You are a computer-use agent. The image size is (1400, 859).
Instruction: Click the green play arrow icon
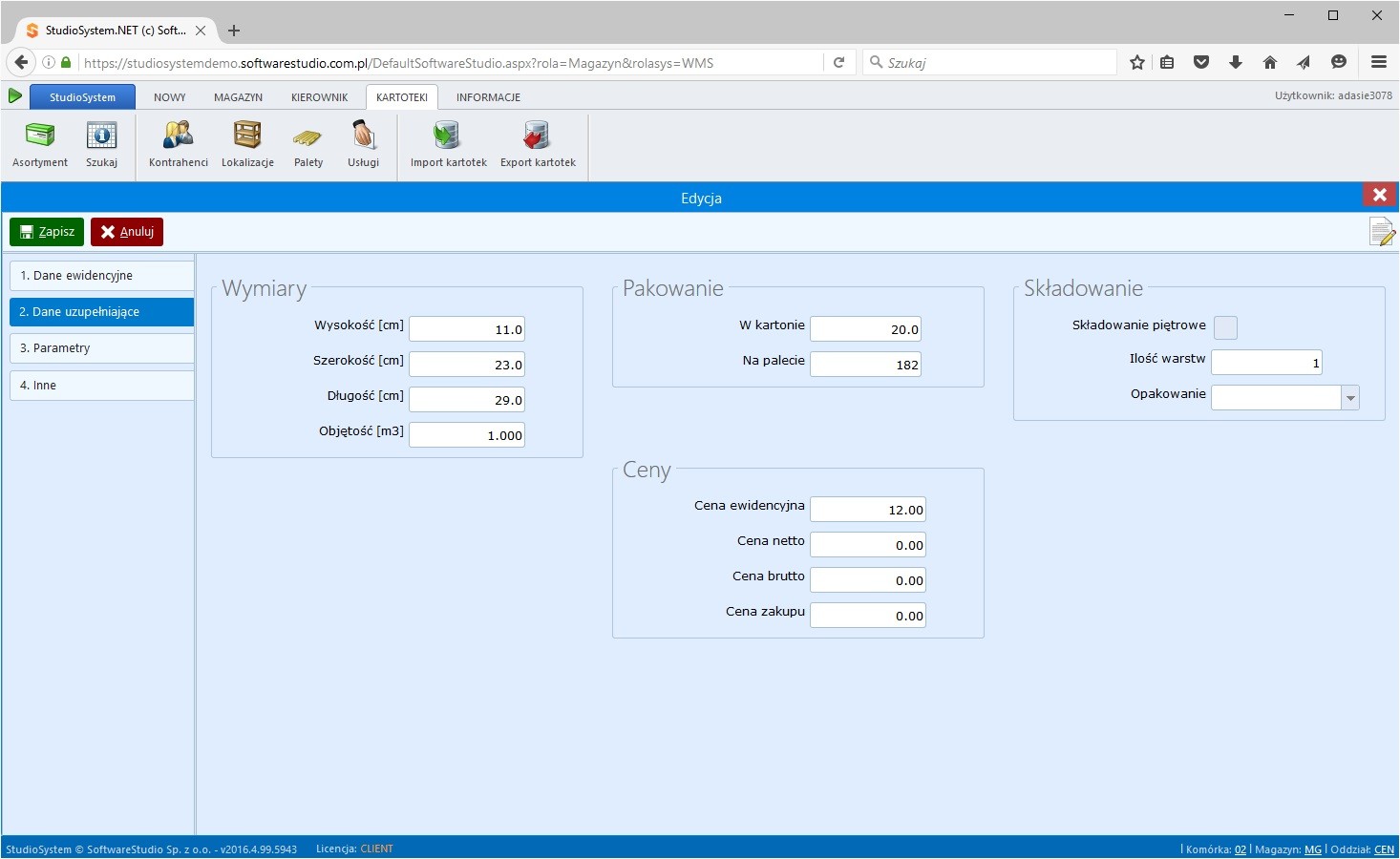click(x=15, y=95)
